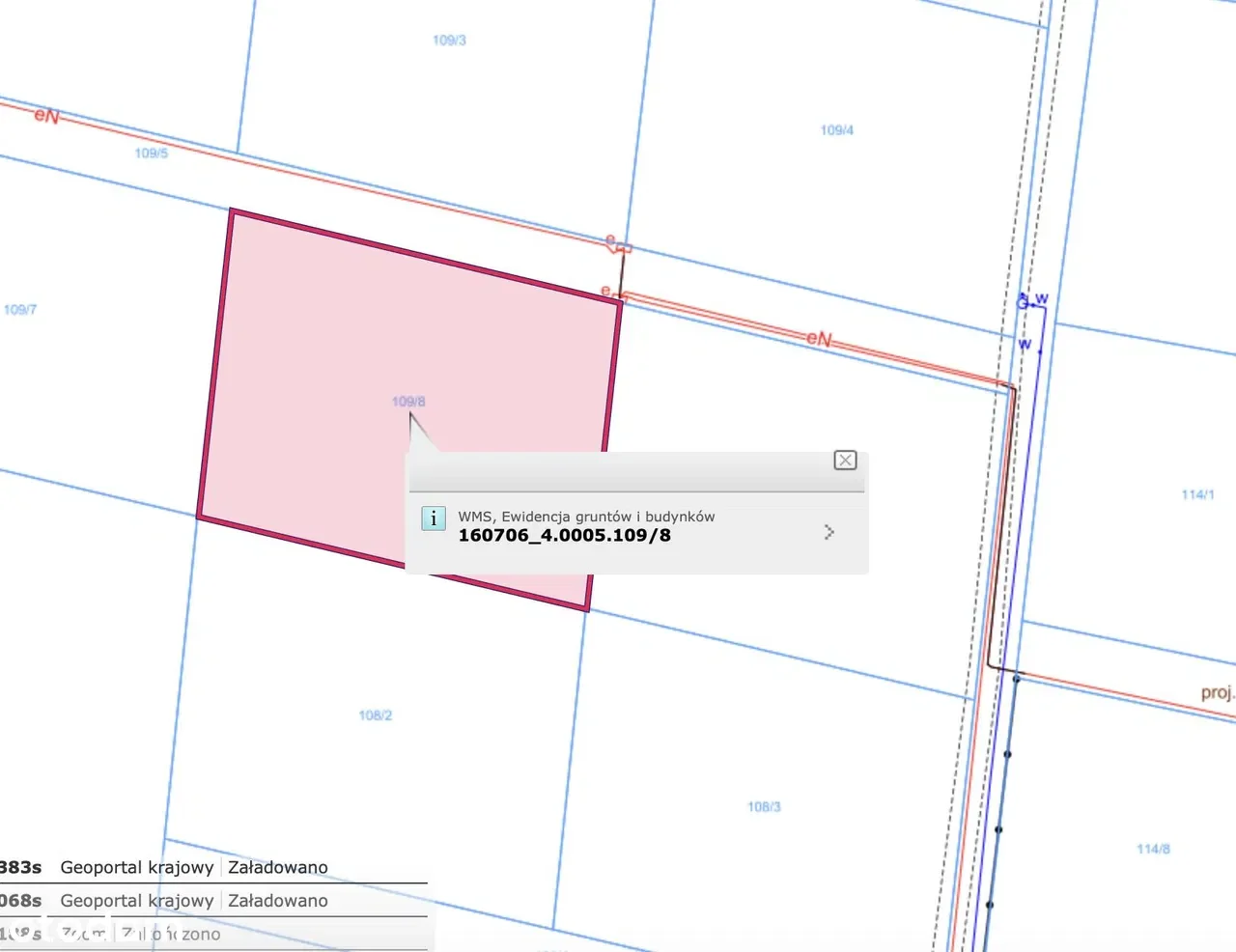Screen dimensions: 1236x952
Task: Select parcel 108/3 label
Action: [x=764, y=807]
